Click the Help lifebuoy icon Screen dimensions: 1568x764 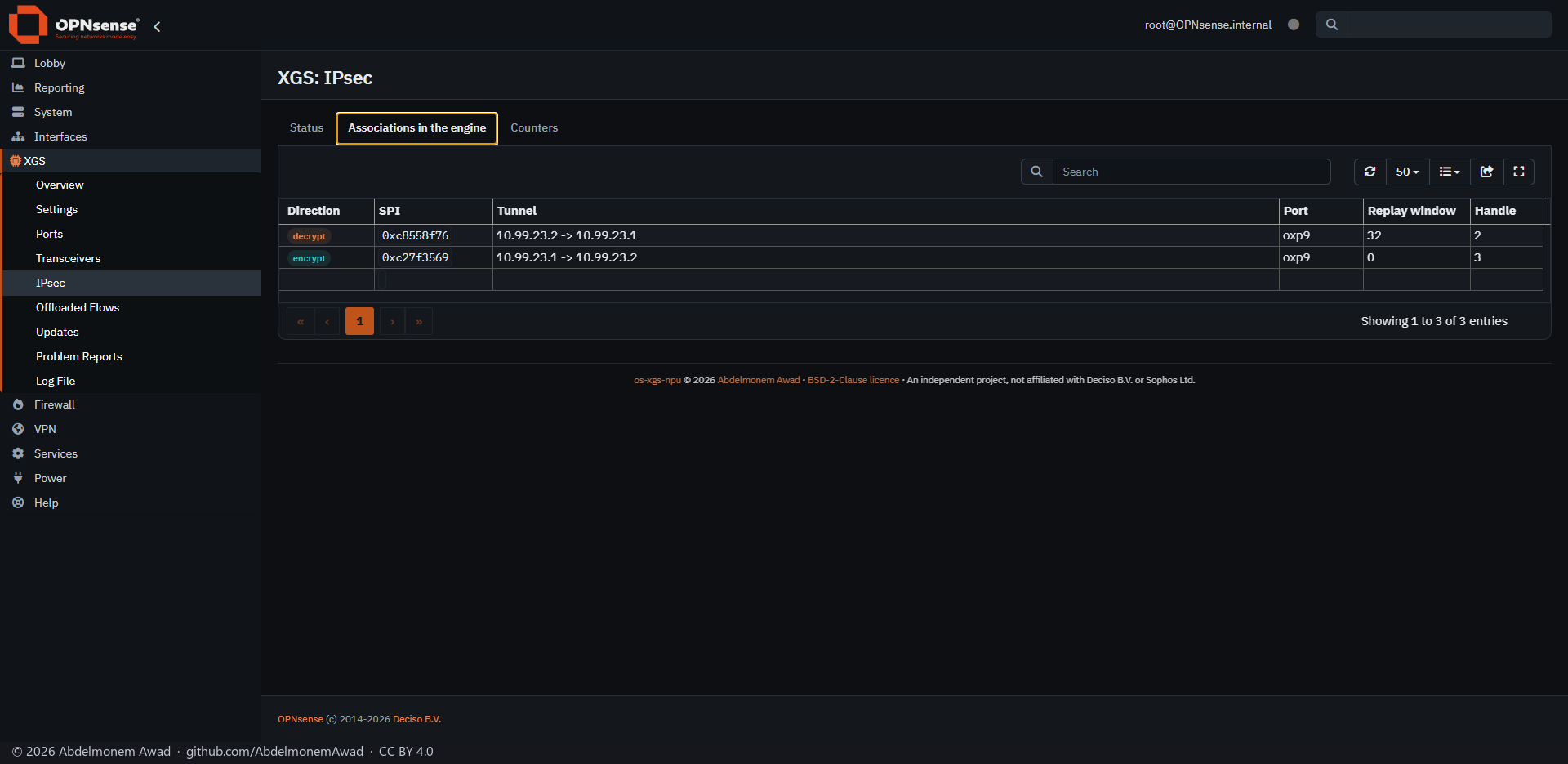[18, 503]
